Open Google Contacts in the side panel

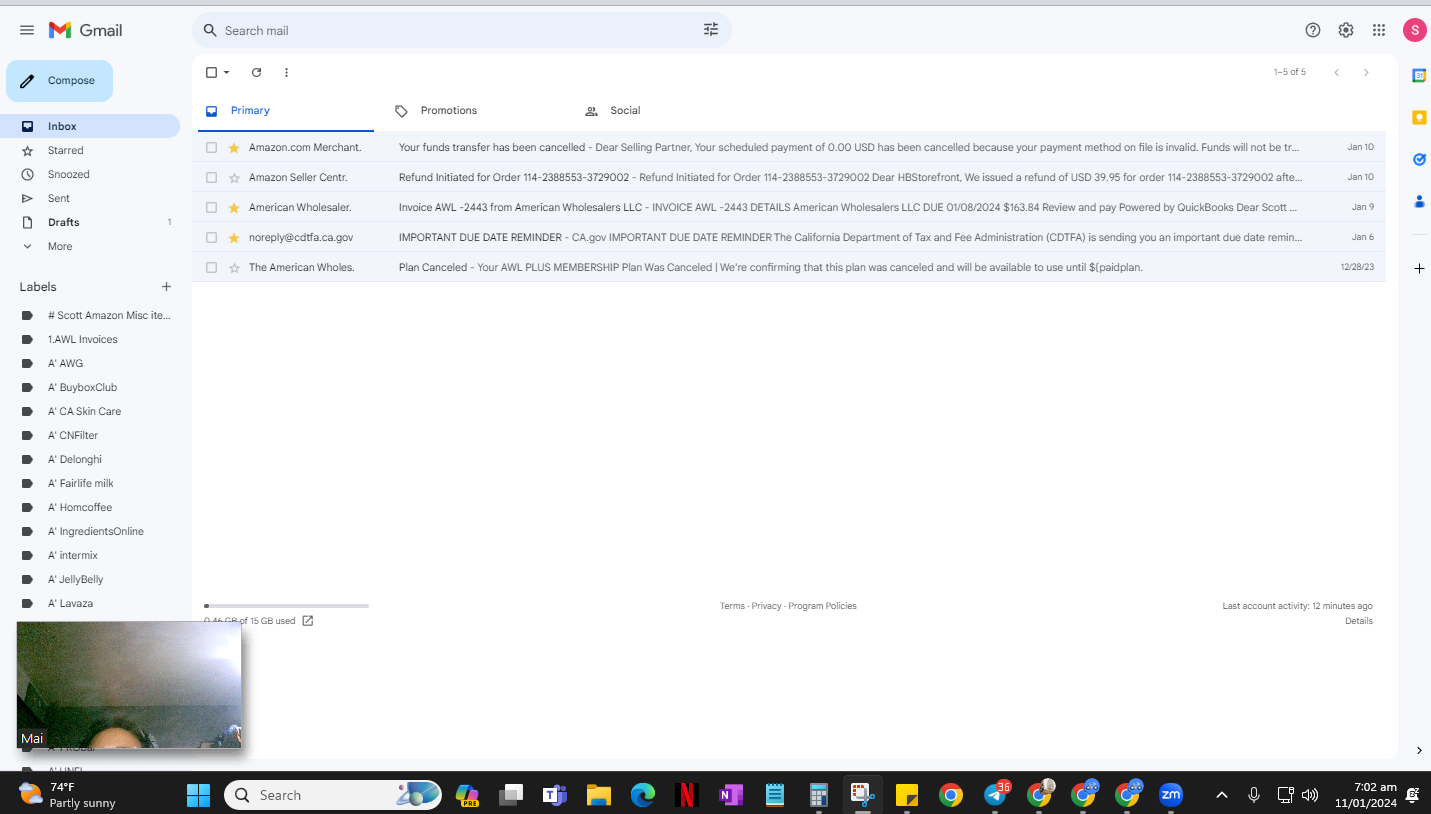[1419, 201]
